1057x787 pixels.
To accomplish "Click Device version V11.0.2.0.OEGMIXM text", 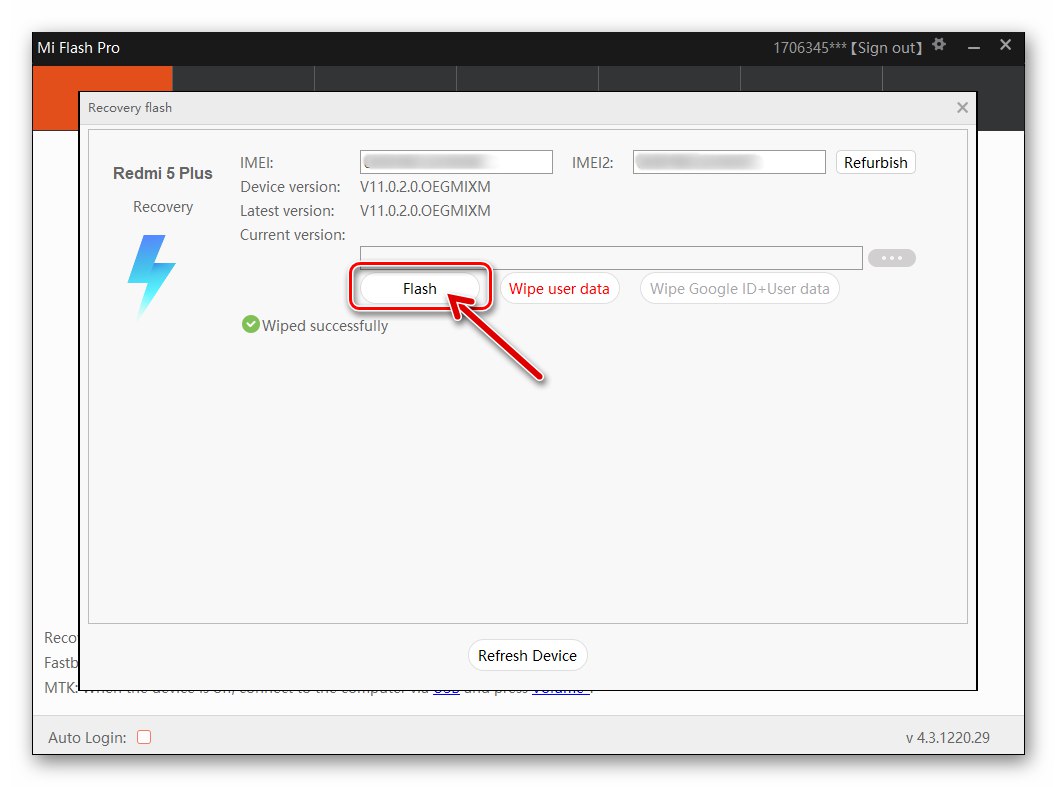I will coord(425,187).
